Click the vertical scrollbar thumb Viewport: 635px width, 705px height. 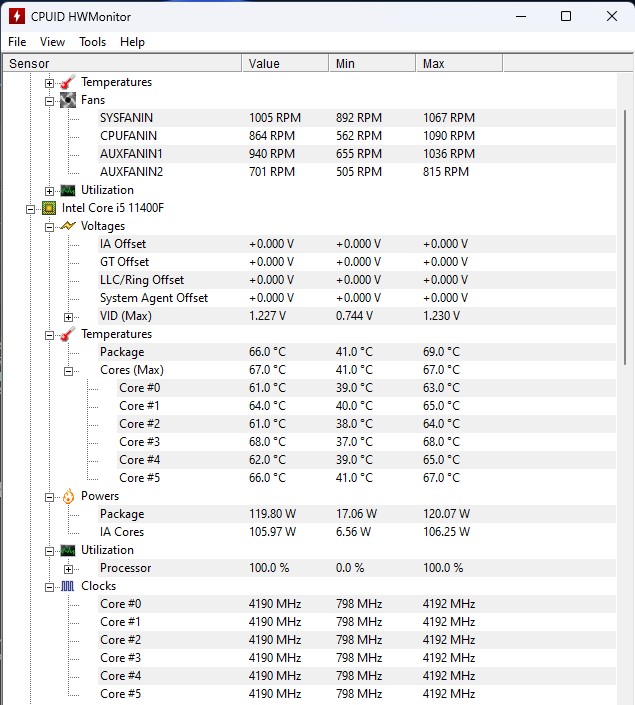pyautogui.click(x=625, y=237)
